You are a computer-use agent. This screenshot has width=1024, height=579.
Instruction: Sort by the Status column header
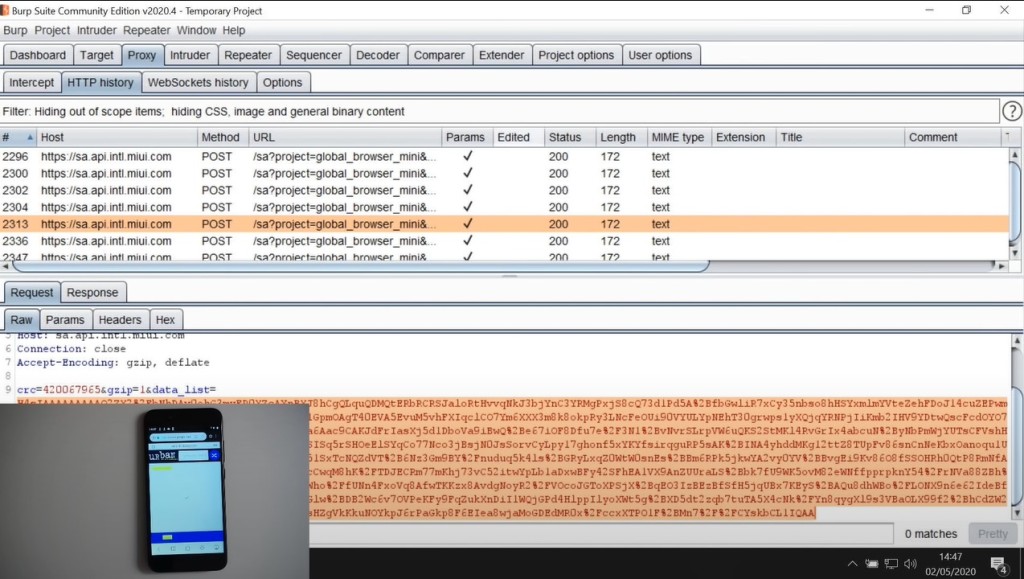pyautogui.click(x=570, y=137)
